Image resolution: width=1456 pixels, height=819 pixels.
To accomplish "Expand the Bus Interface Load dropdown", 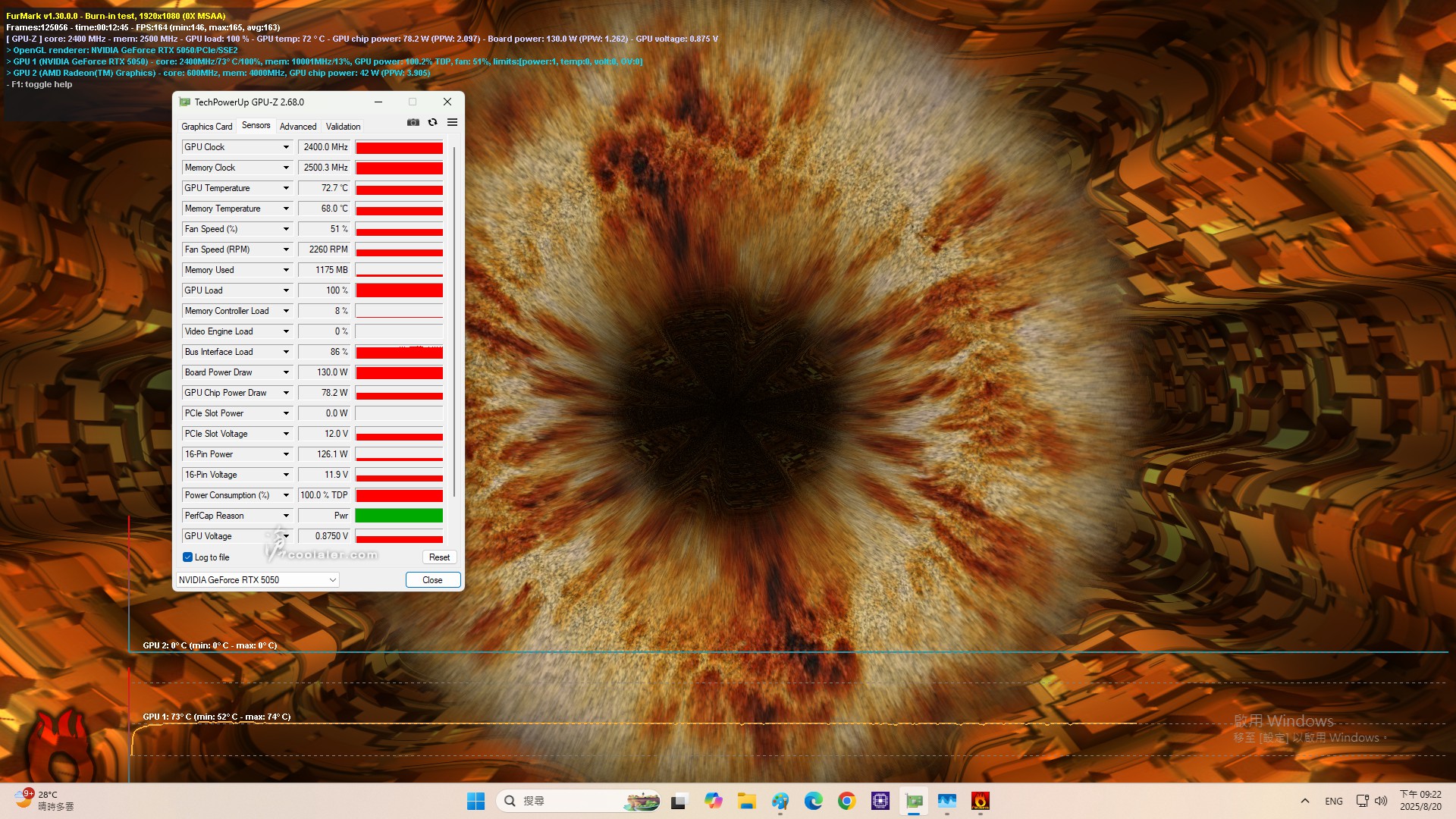I will pyautogui.click(x=286, y=352).
